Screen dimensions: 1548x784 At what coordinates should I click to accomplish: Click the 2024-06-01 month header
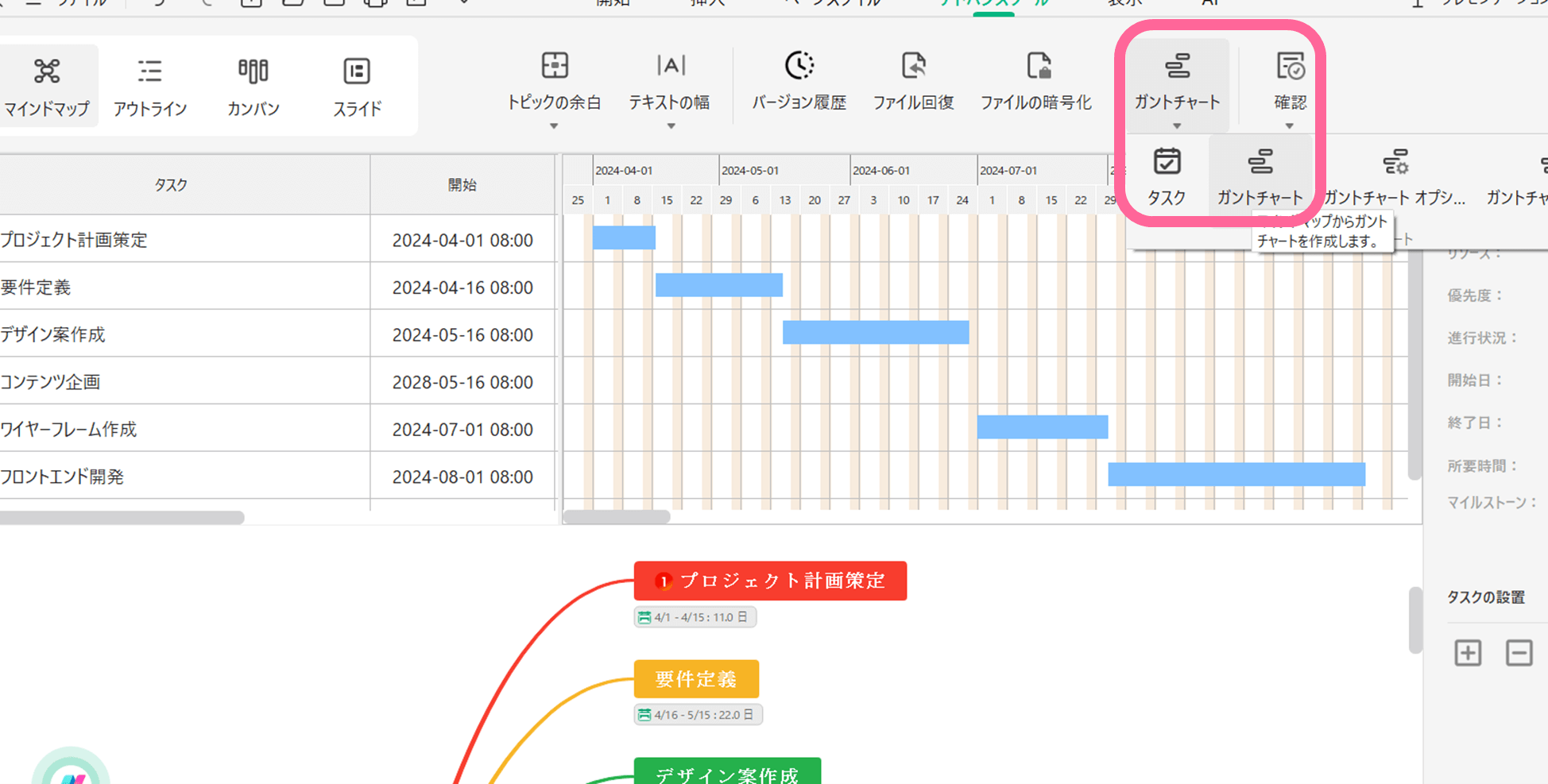point(914,171)
